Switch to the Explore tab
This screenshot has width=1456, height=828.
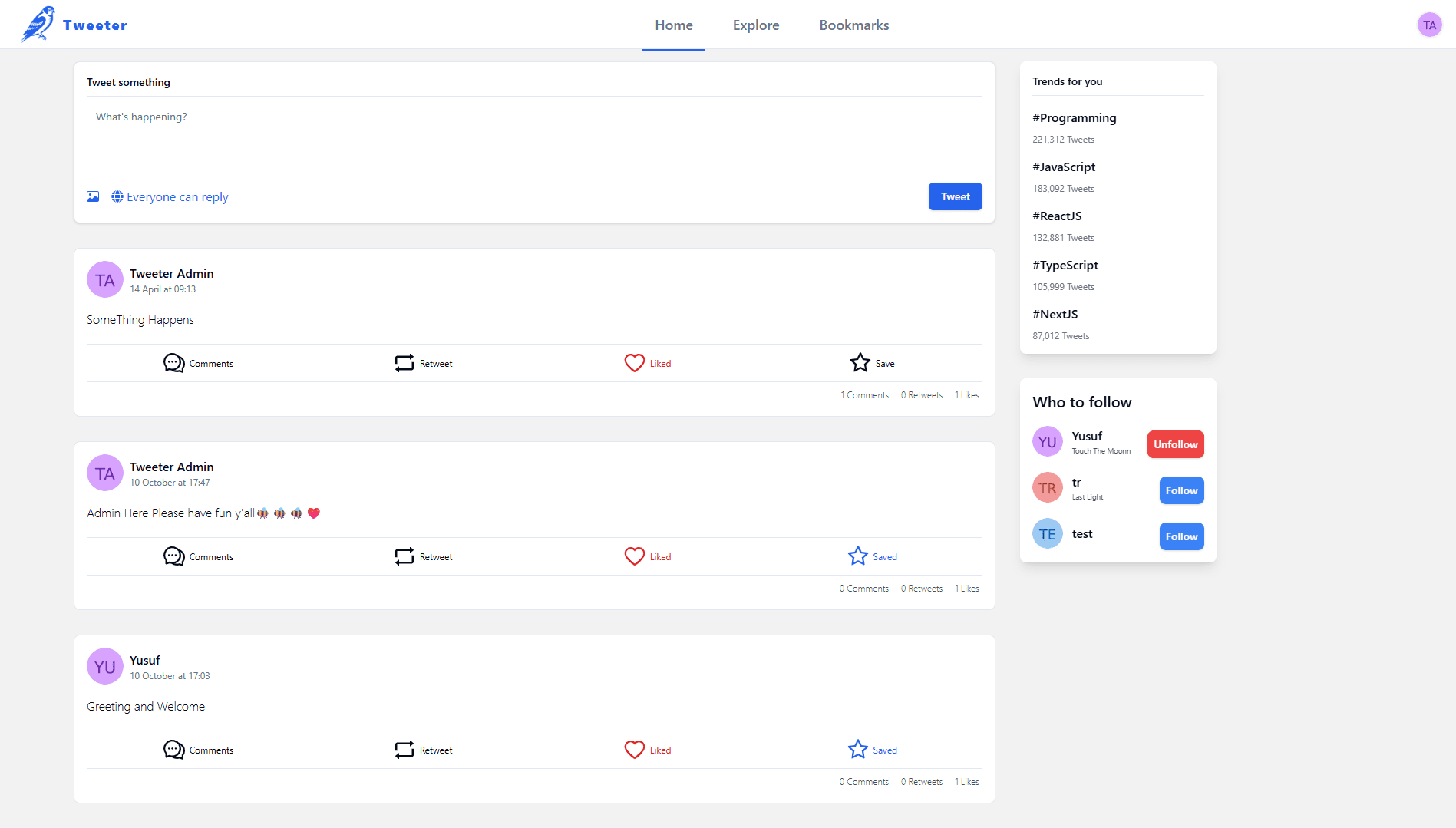pyautogui.click(x=756, y=25)
